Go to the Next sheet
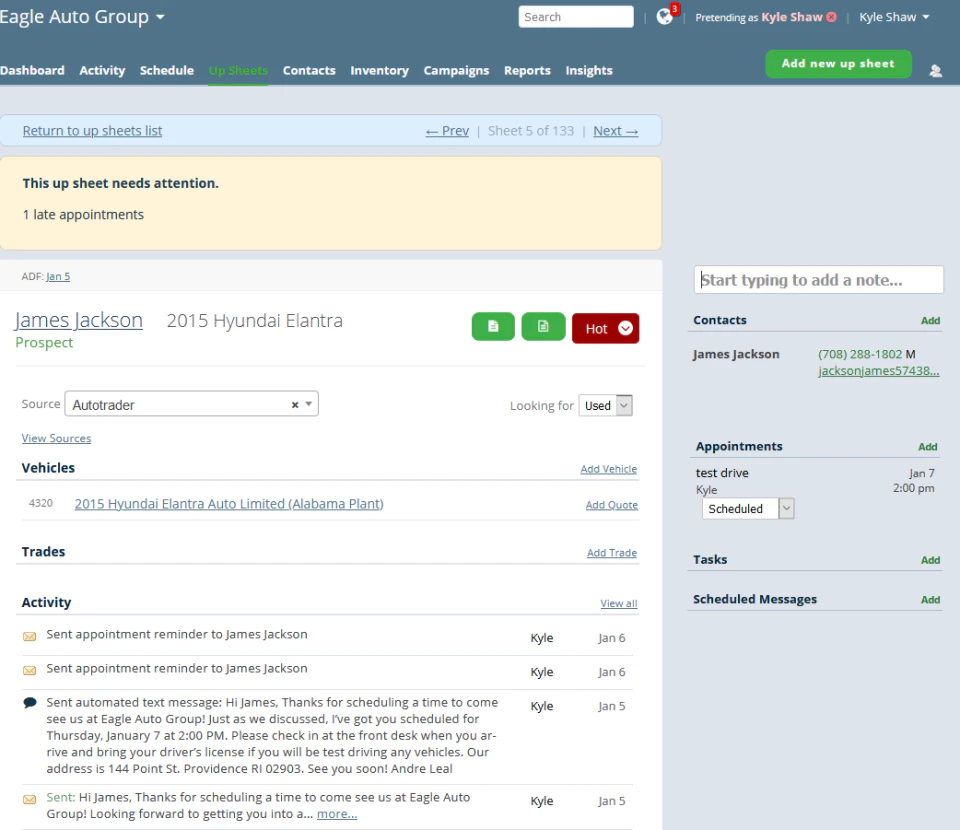This screenshot has height=830, width=960. (615, 131)
